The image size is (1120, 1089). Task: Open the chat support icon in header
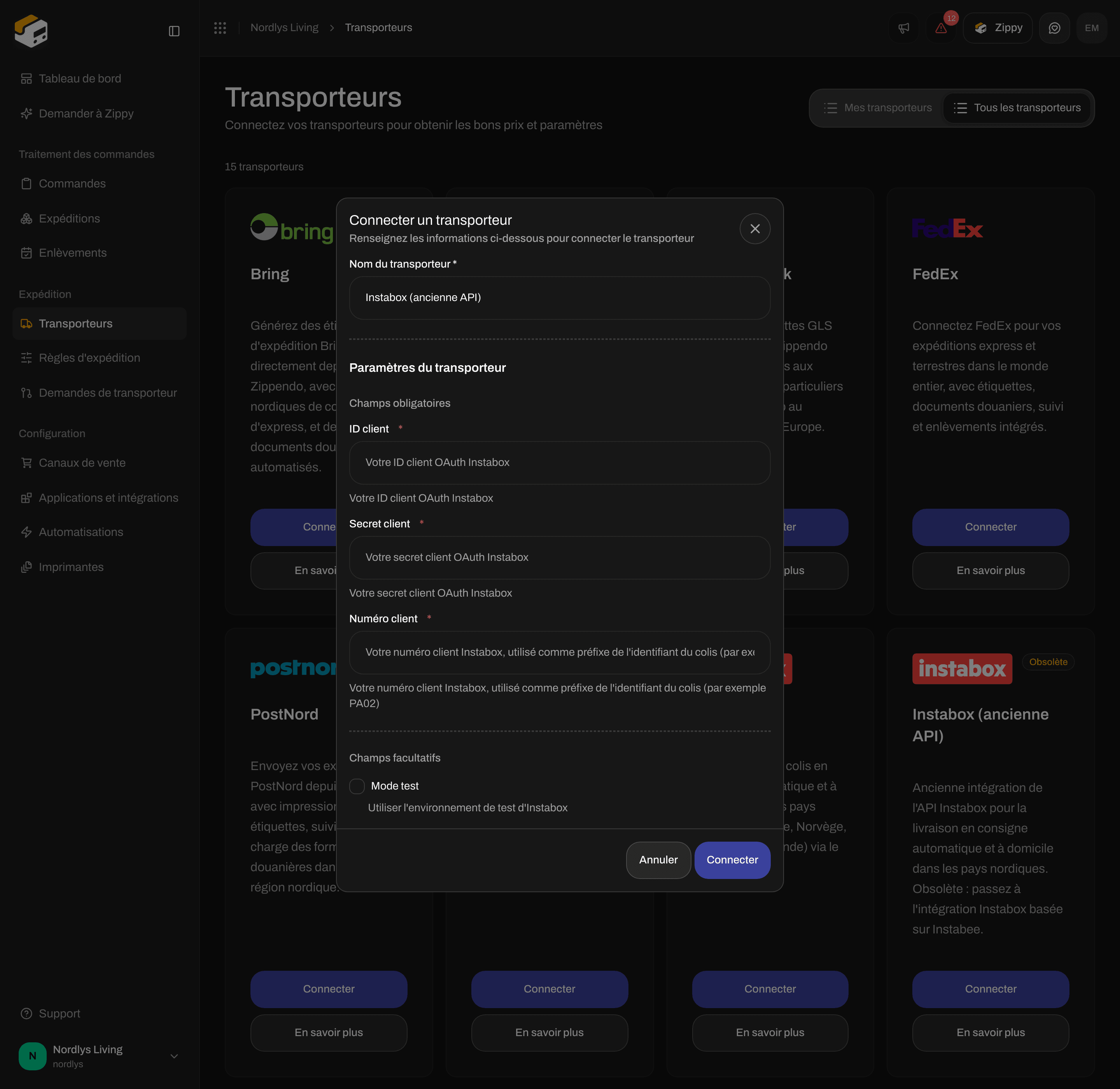[x=1054, y=28]
